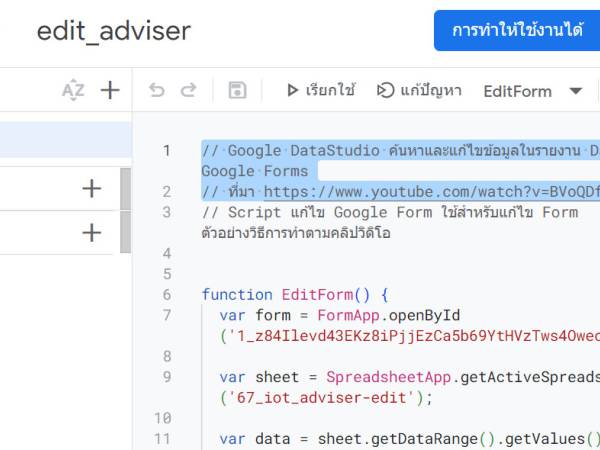Click the FormApp.openById code text
This screenshot has height=450, width=600.
[x=388, y=315]
